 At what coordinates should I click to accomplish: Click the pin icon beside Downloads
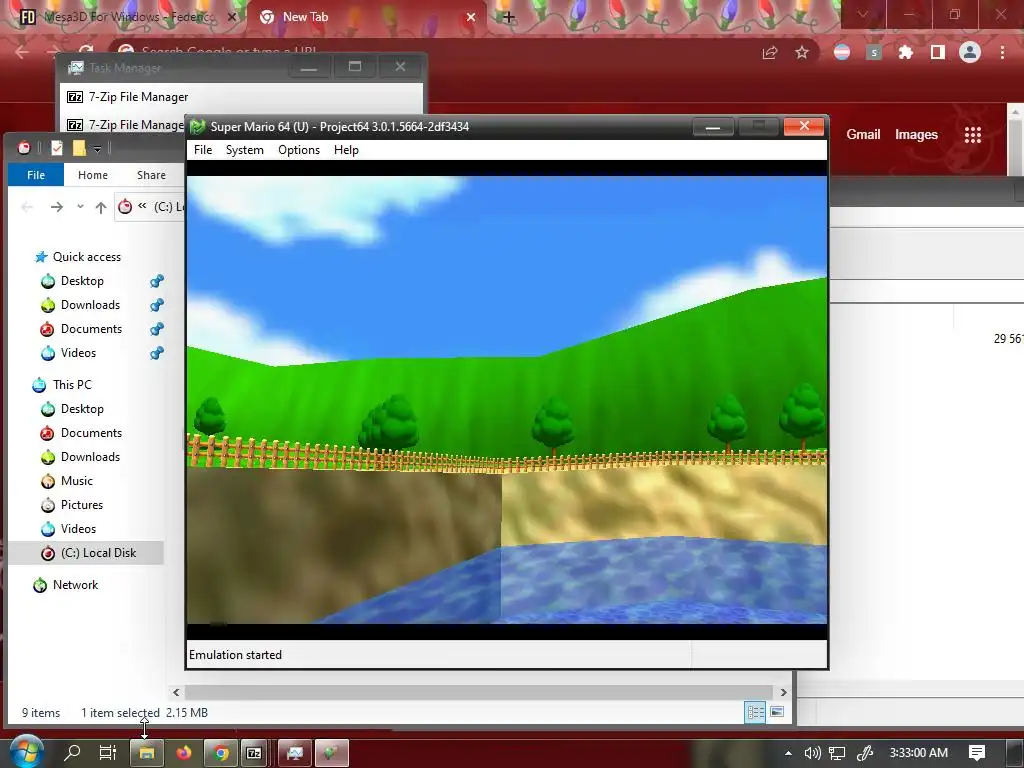(x=157, y=305)
